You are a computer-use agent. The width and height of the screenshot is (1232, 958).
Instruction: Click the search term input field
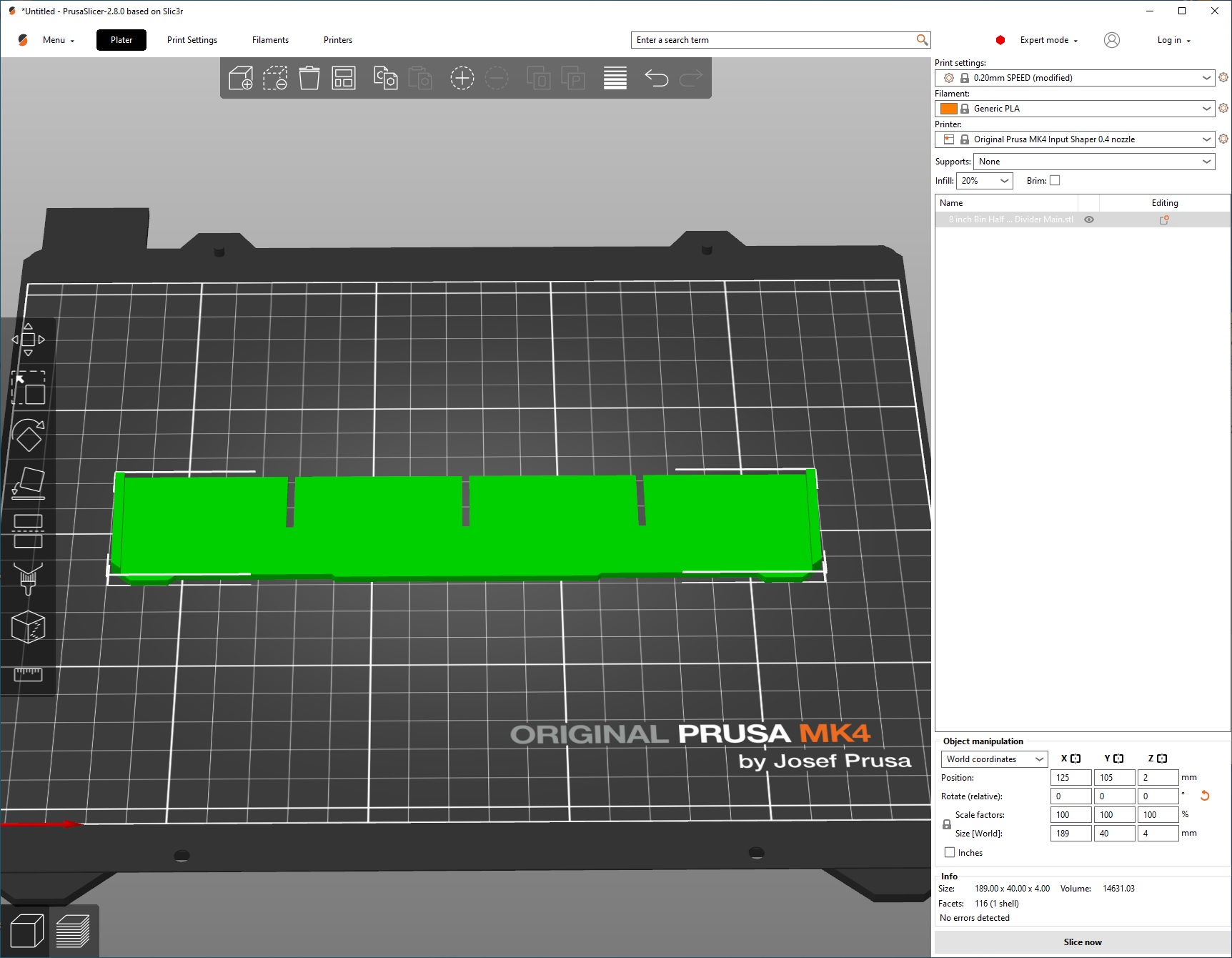774,40
